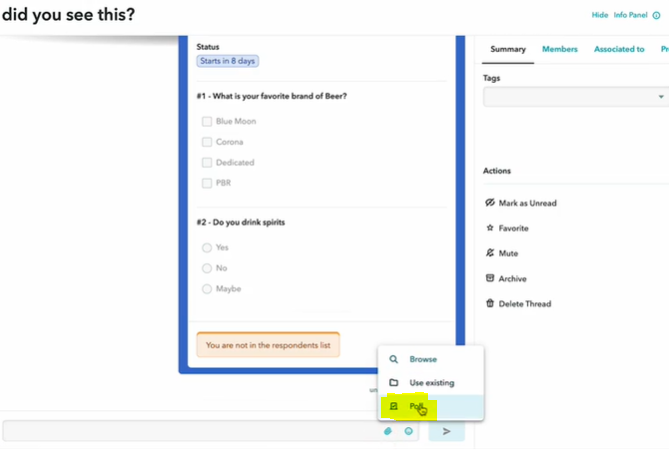The image size is (669, 450).
Task: Choose the Maybe radio option
Action: pos(207,289)
